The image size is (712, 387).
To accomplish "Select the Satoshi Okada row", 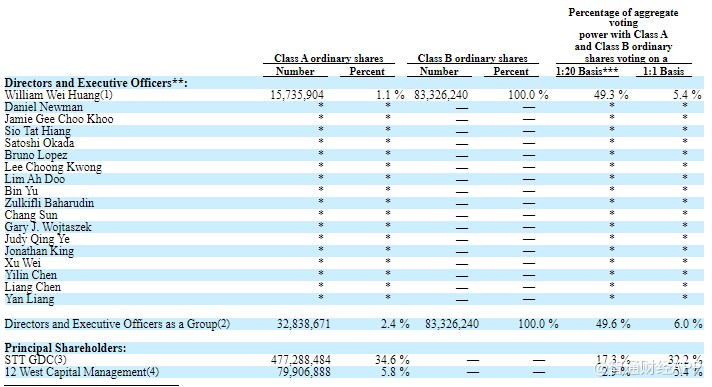I will pyautogui.click(x=354, y=143).
